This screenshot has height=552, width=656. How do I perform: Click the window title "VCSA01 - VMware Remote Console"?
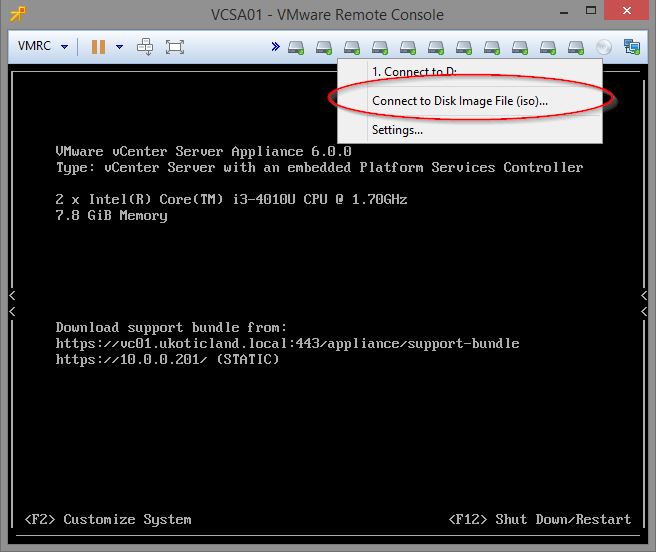pos(327,15)
